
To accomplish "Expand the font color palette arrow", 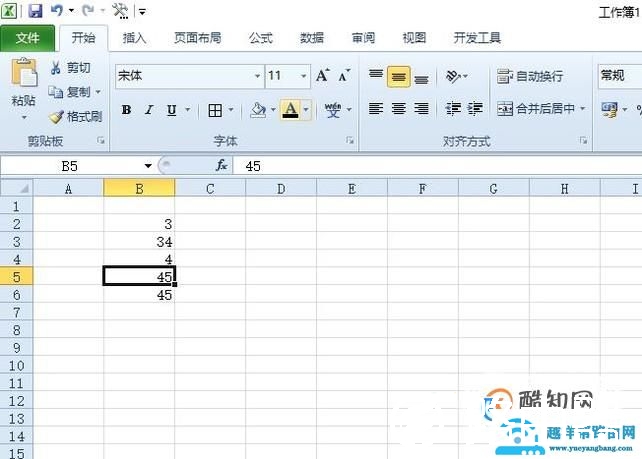I will click(x=306, y=110).
